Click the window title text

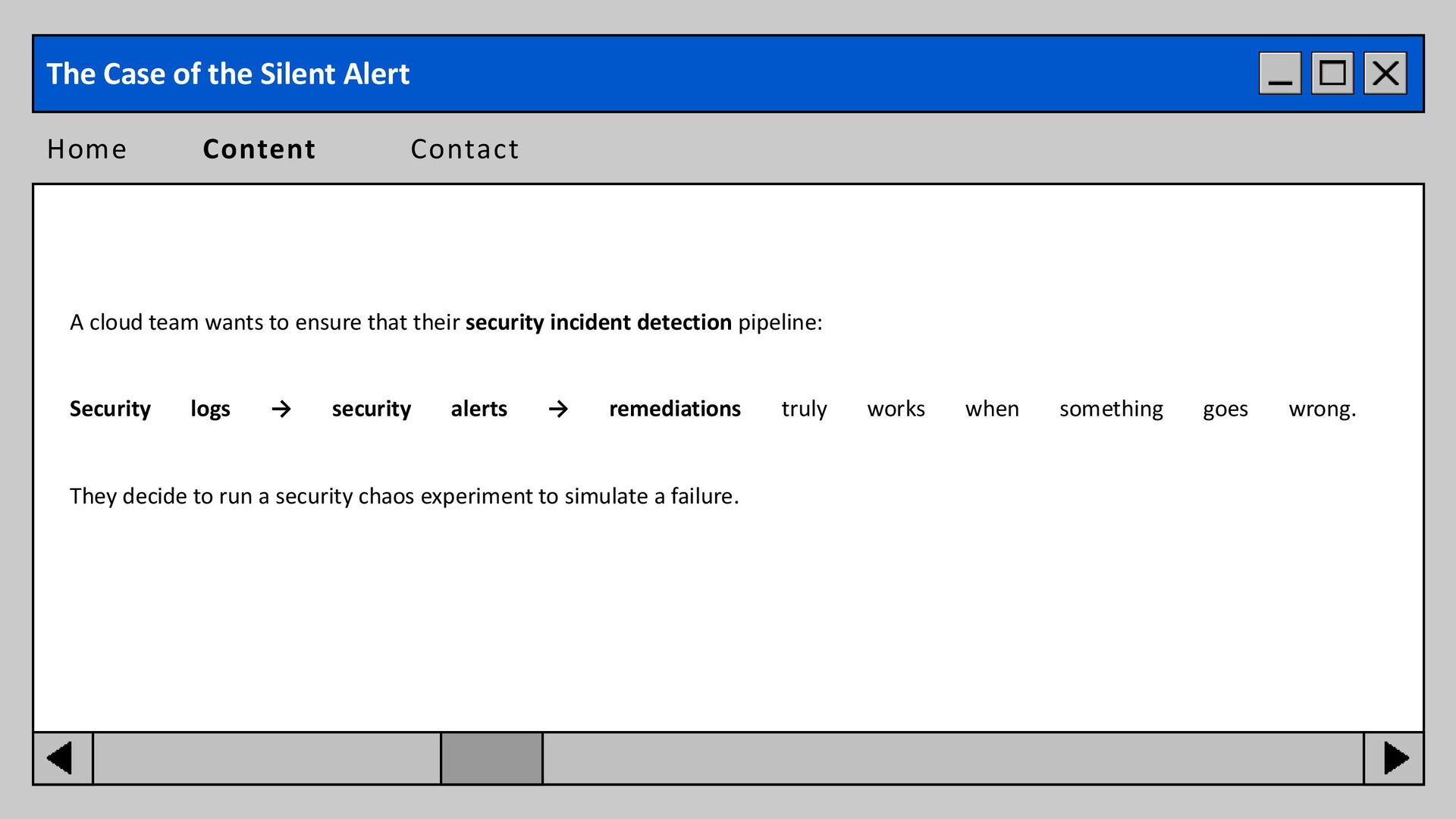click(x=227, y=74)
